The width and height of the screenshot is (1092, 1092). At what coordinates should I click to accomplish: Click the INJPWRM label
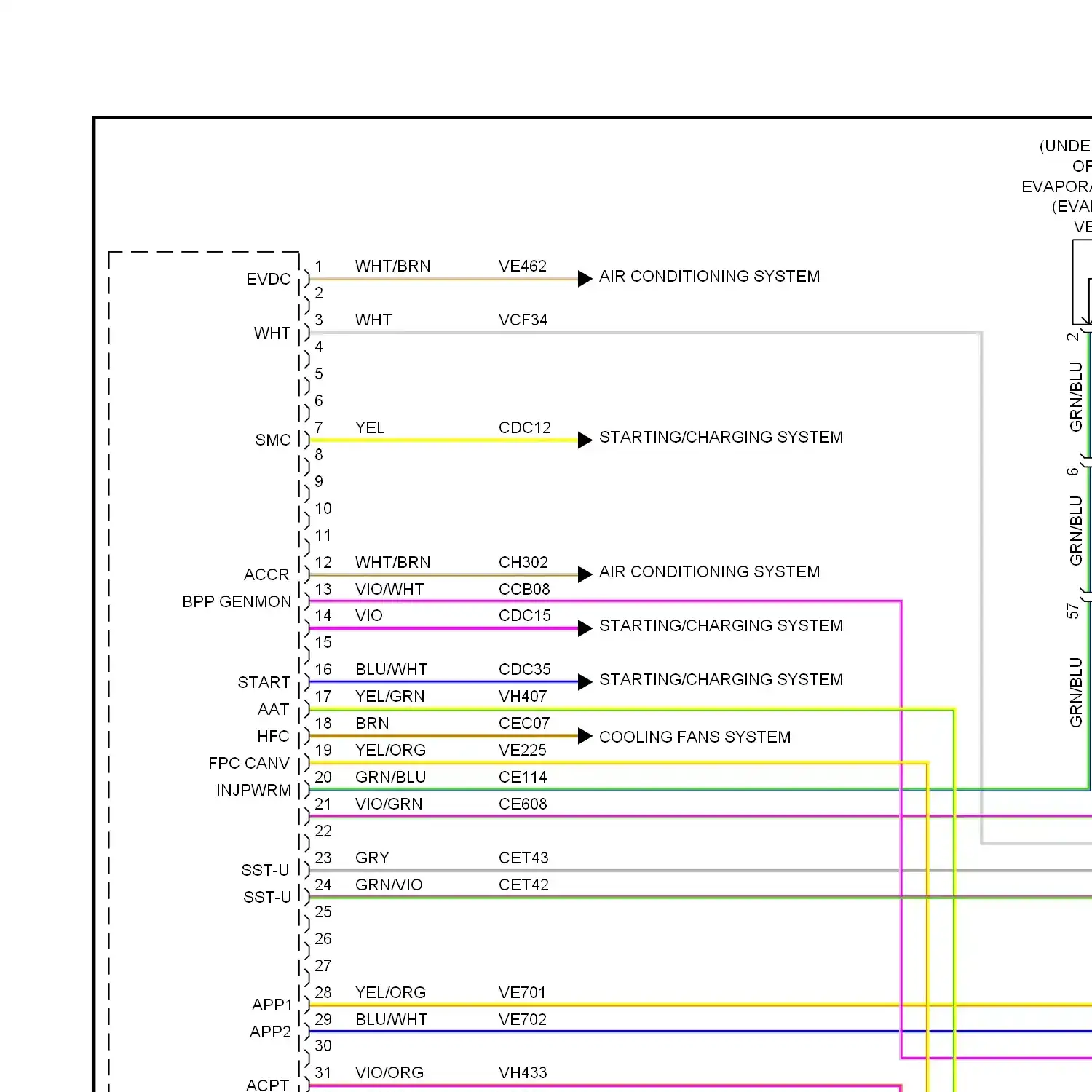253,791
